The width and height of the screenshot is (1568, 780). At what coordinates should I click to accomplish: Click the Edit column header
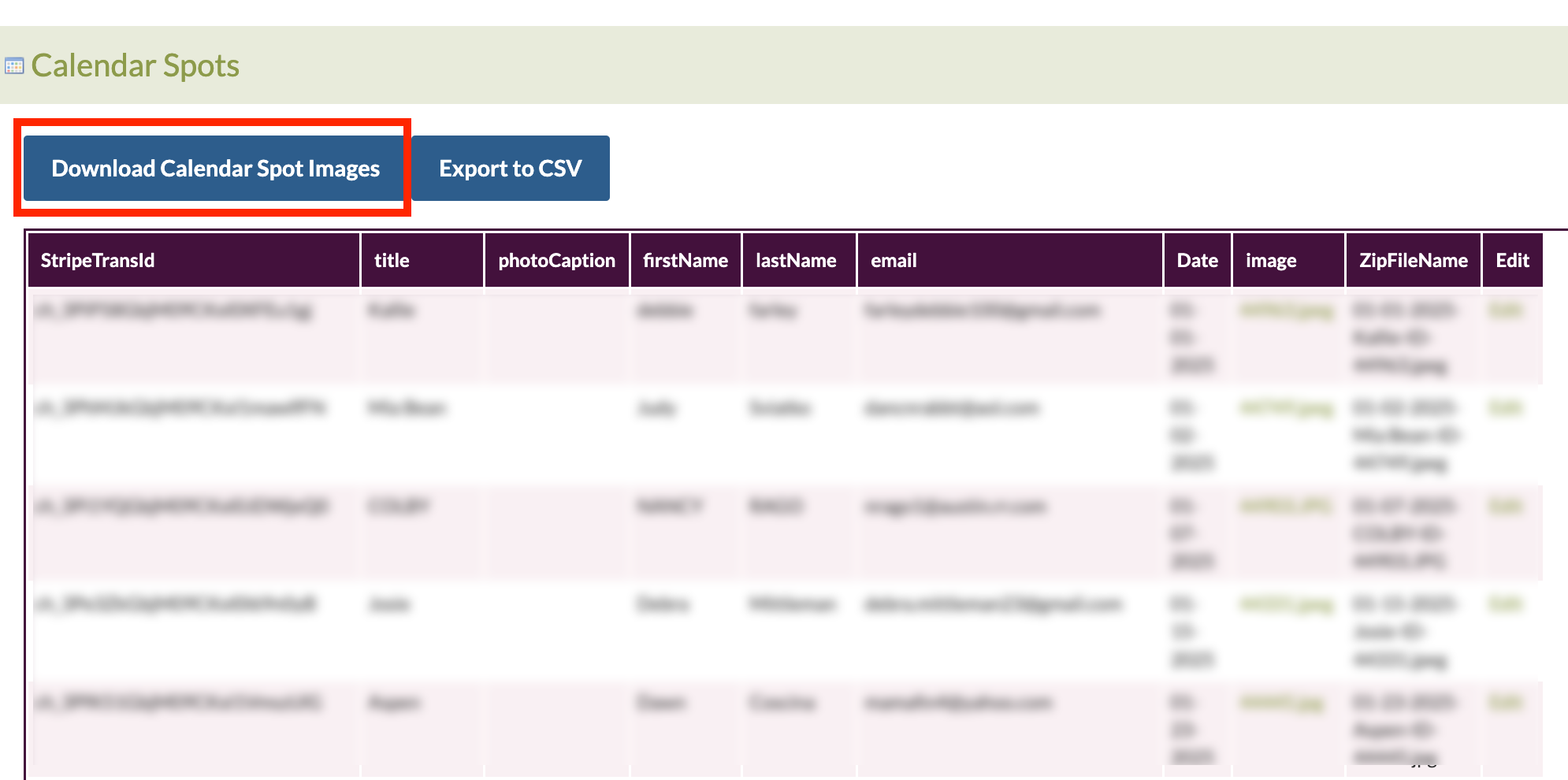[1512, 261]
